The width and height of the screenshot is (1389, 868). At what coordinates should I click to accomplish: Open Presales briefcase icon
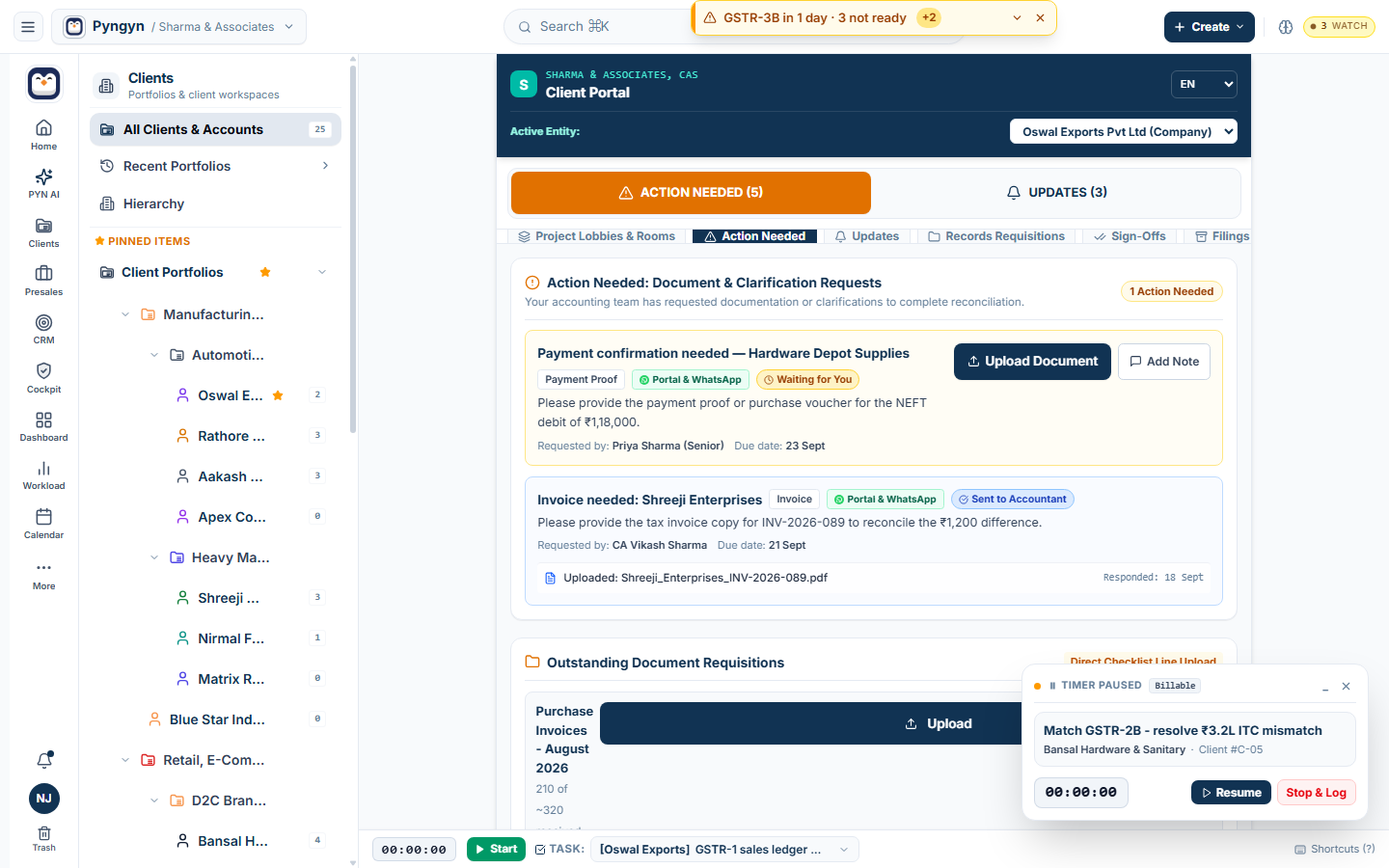(x=43, y=281)
